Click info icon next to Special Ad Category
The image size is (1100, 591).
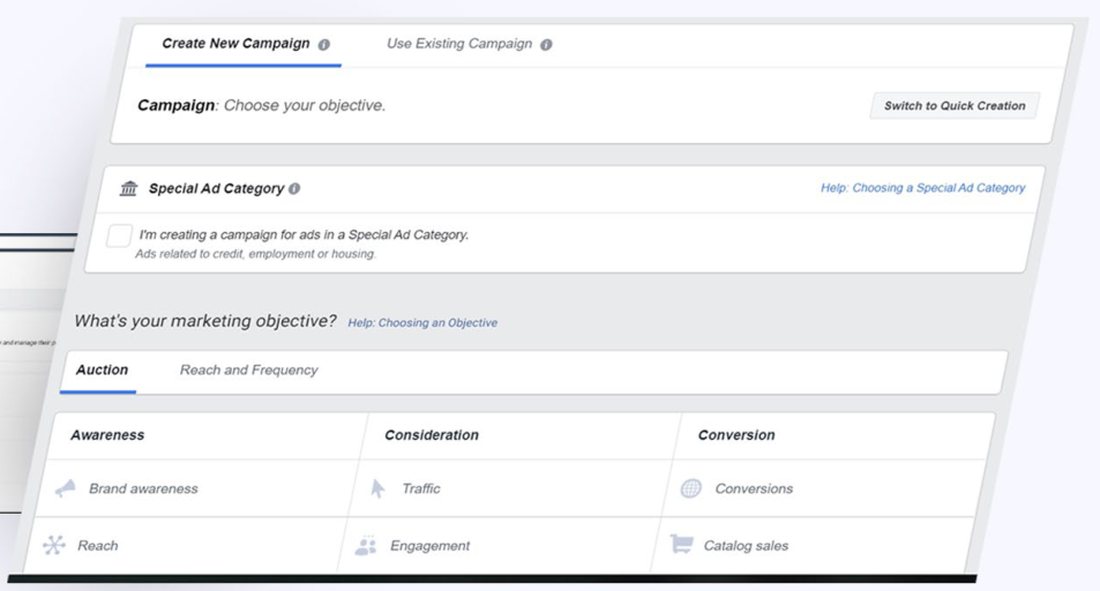pyautogui.click(x=295, y=189)
